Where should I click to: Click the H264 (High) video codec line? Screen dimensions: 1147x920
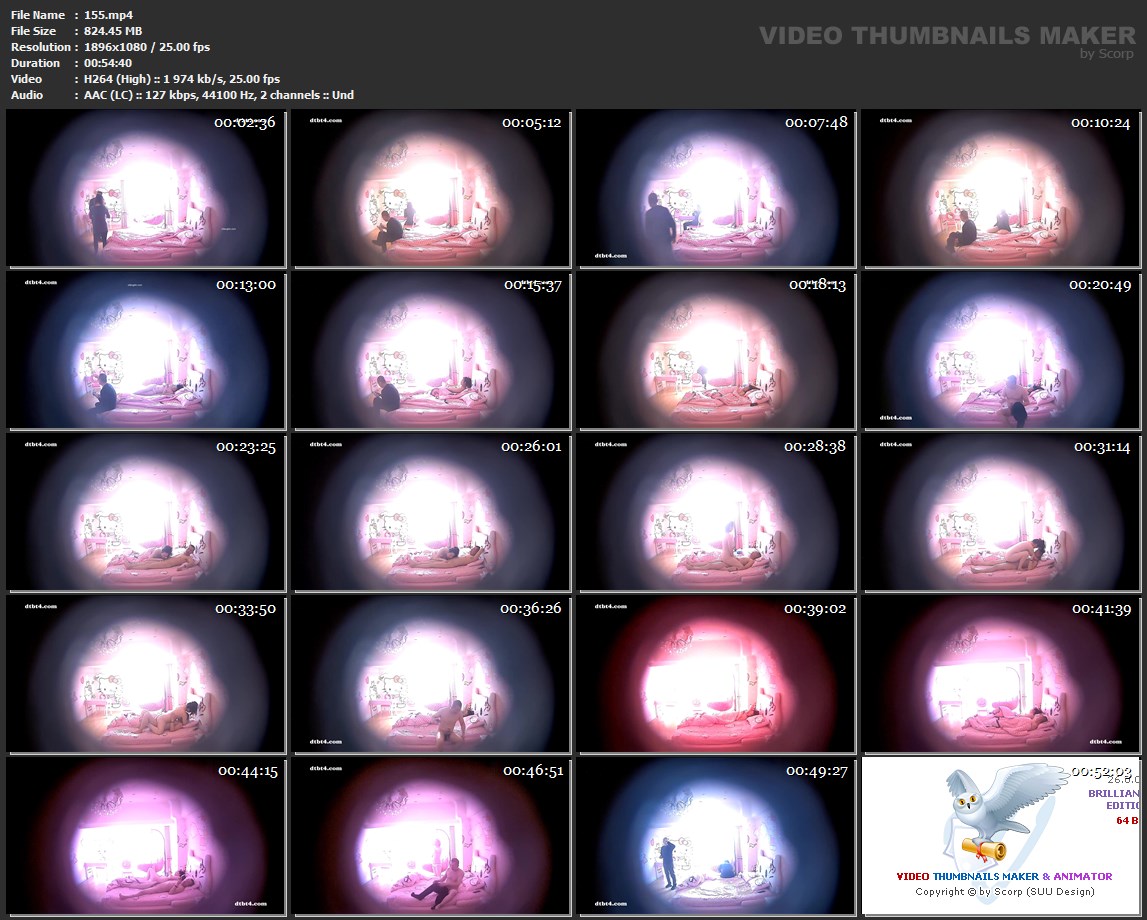(182, 79)
